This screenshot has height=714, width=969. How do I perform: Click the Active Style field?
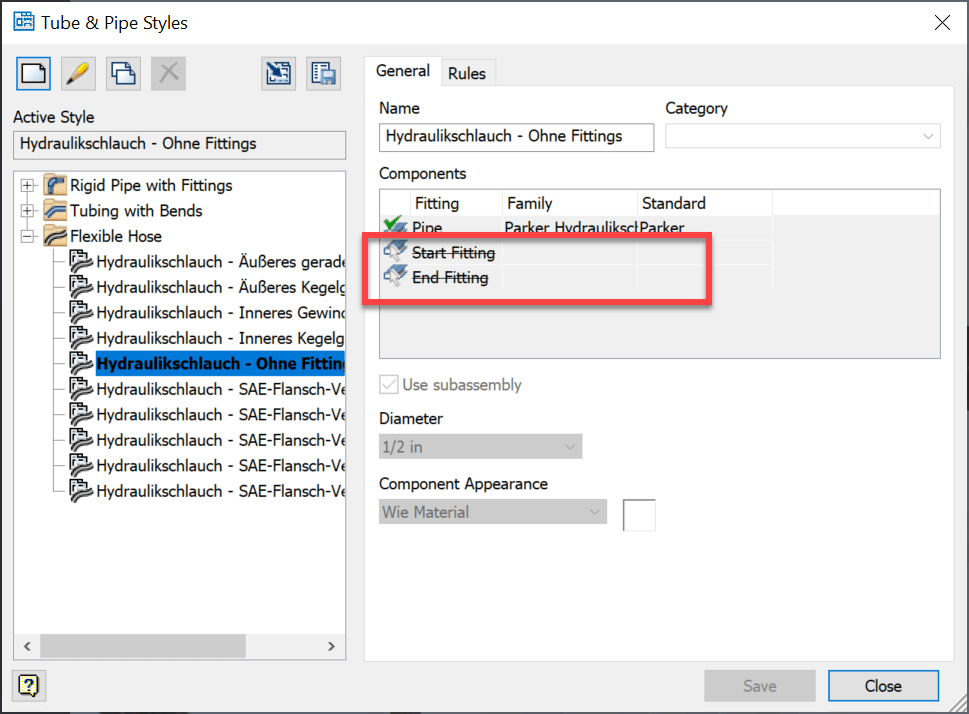(179, 144)
